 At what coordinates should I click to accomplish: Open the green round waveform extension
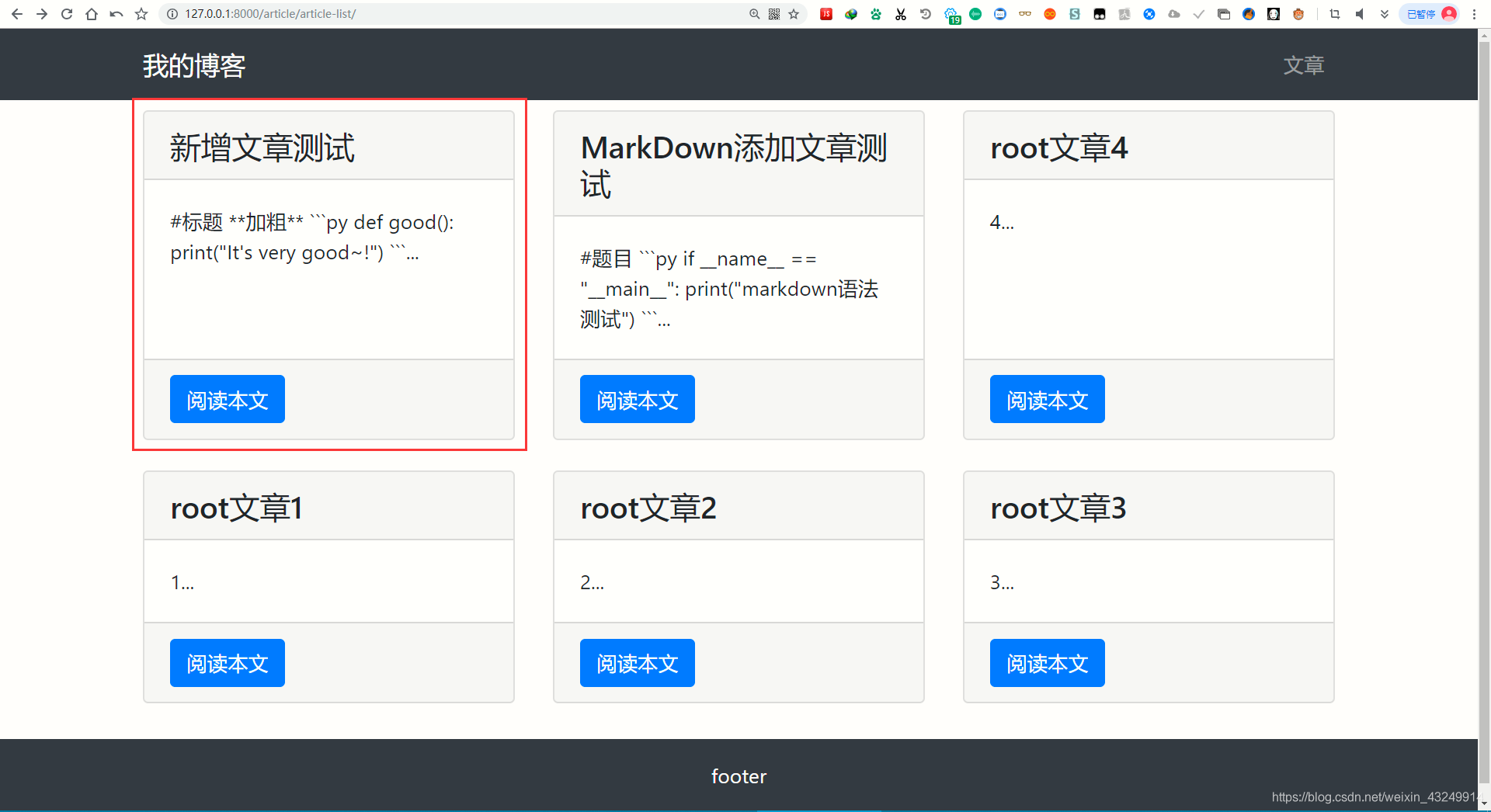975,14
